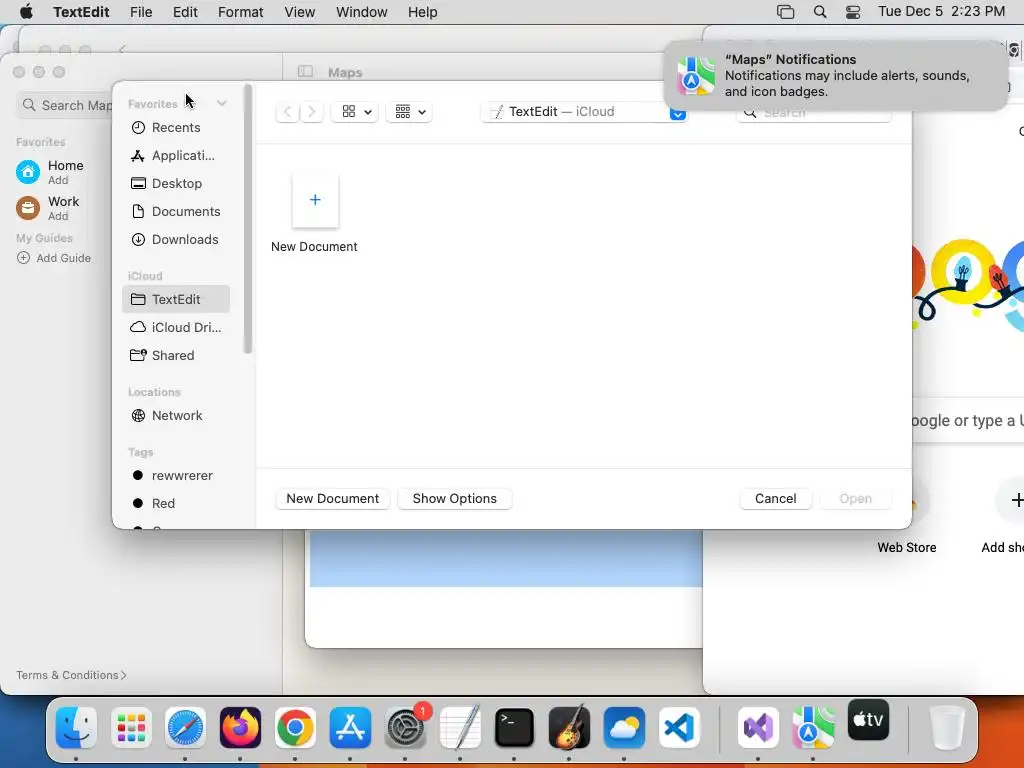Click Add Guide in Maps sidebar
The image size is (1024, 768).
(x=54, y=258)
